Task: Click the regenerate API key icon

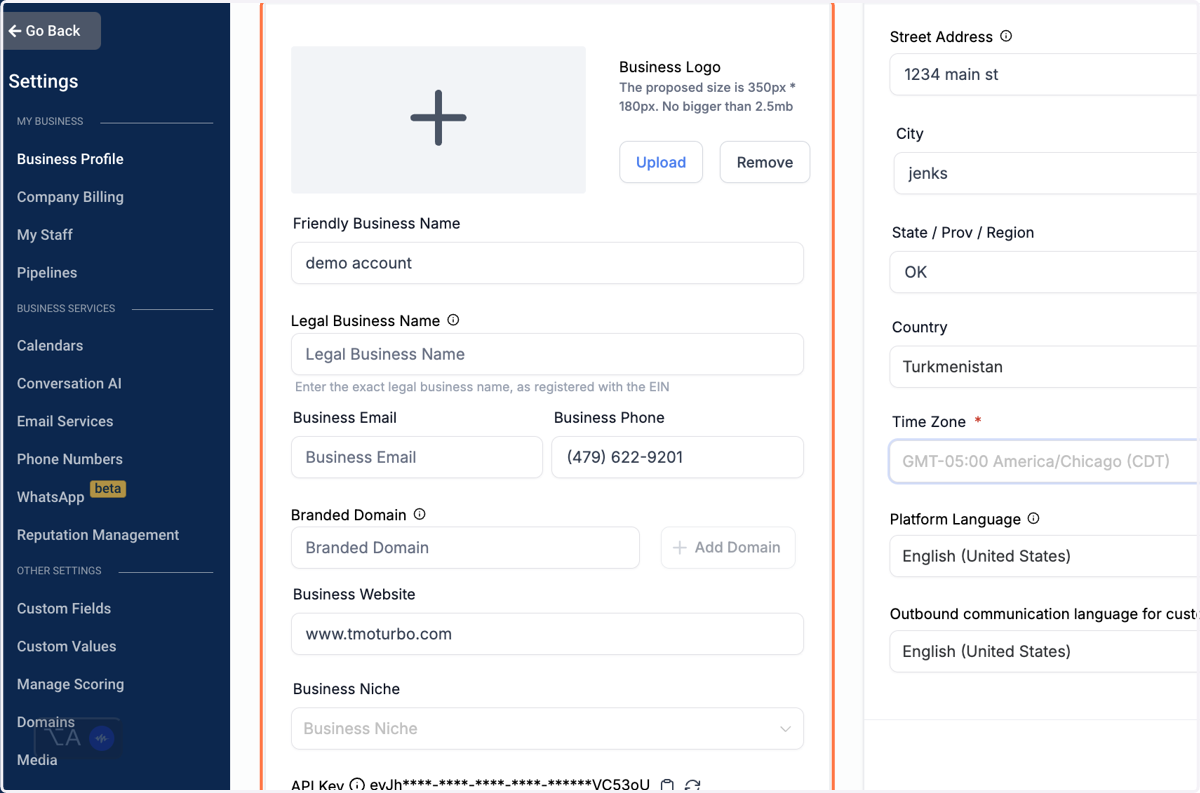Action: 692,785
